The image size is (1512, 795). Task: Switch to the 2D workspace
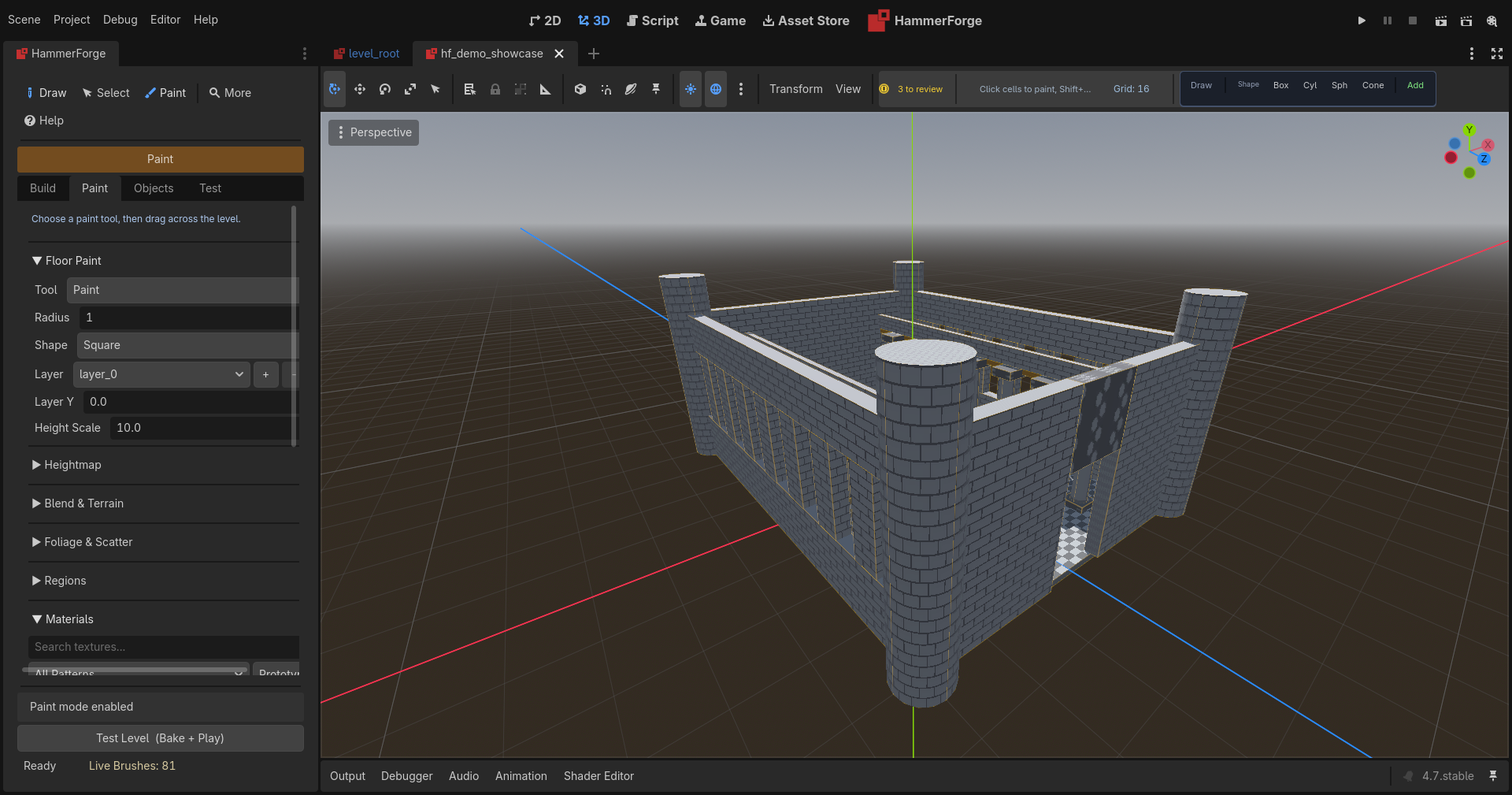[545, 20]
